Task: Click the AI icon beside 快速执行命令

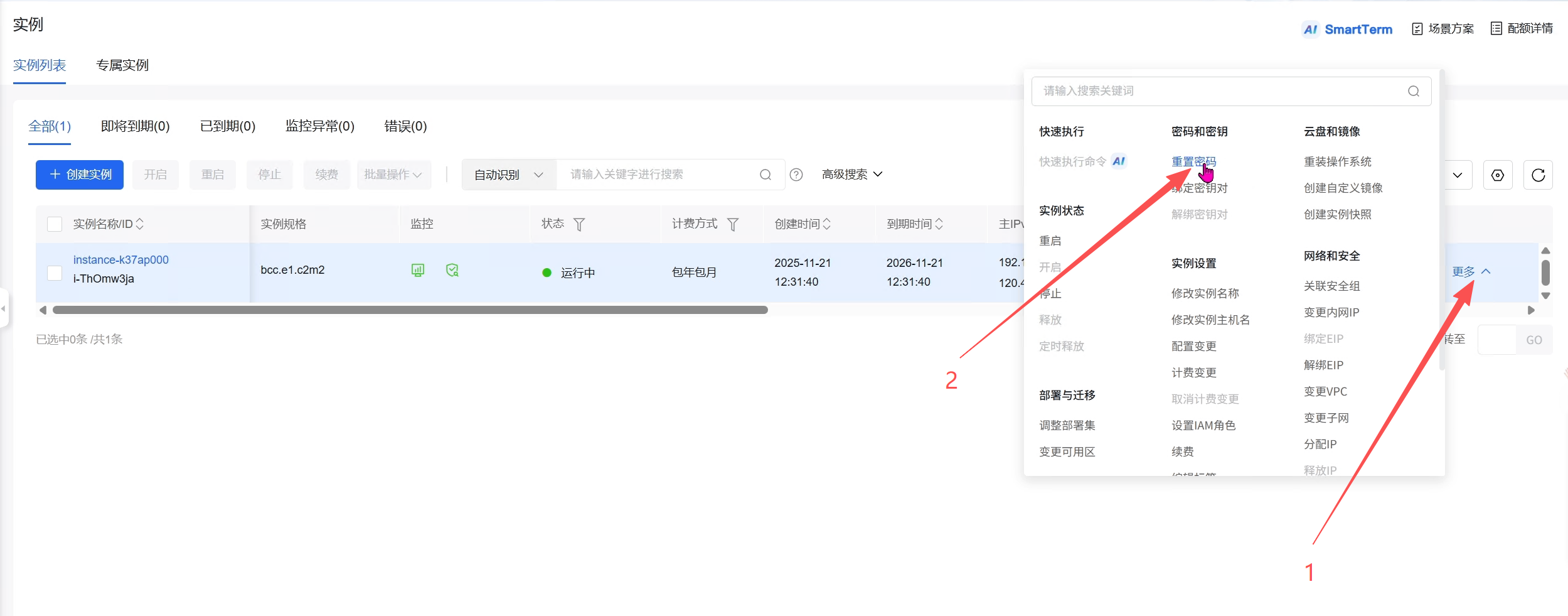Action: (x=1119, y=161)
